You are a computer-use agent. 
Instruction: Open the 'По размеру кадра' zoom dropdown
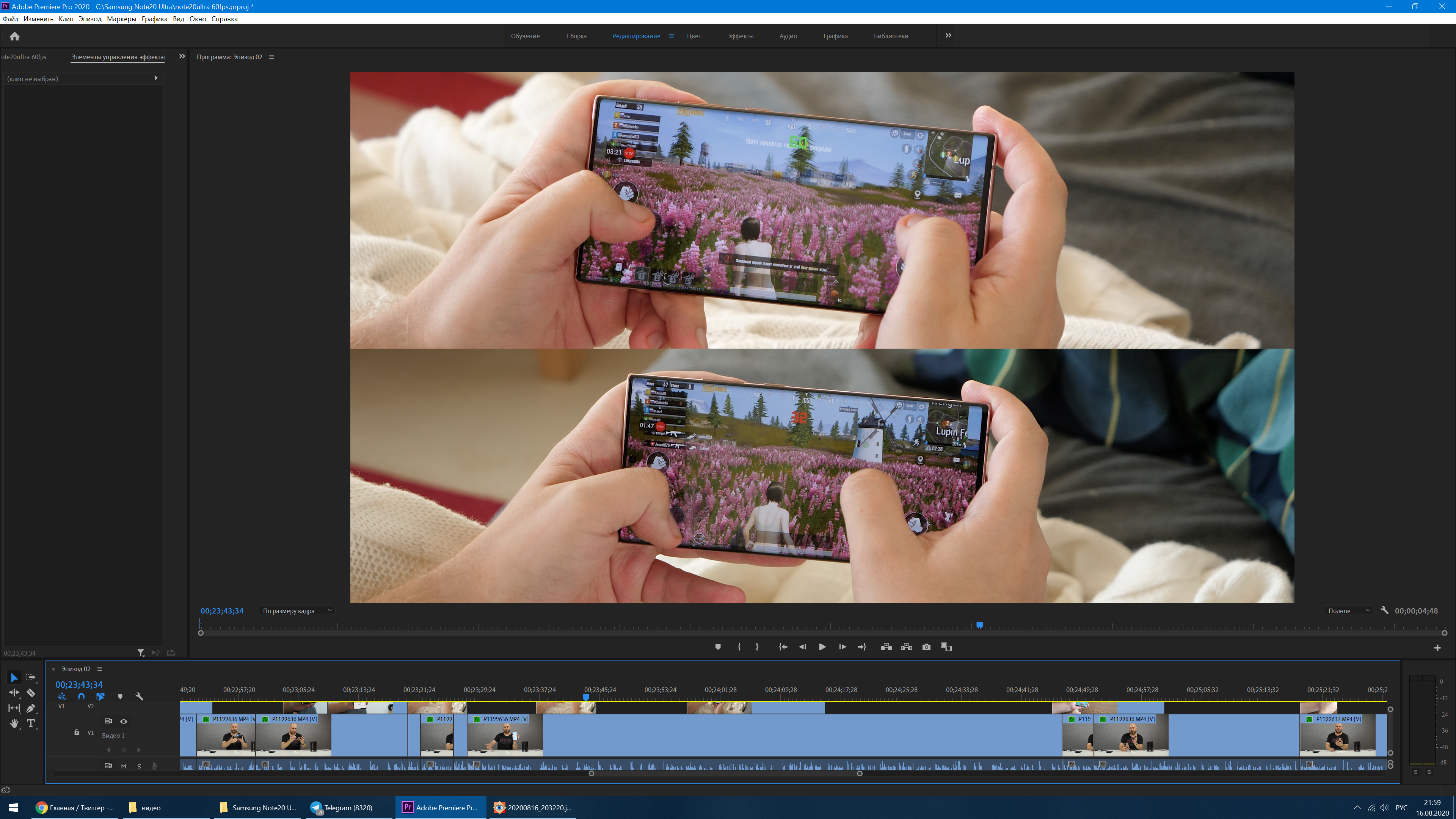click(297, 610)
